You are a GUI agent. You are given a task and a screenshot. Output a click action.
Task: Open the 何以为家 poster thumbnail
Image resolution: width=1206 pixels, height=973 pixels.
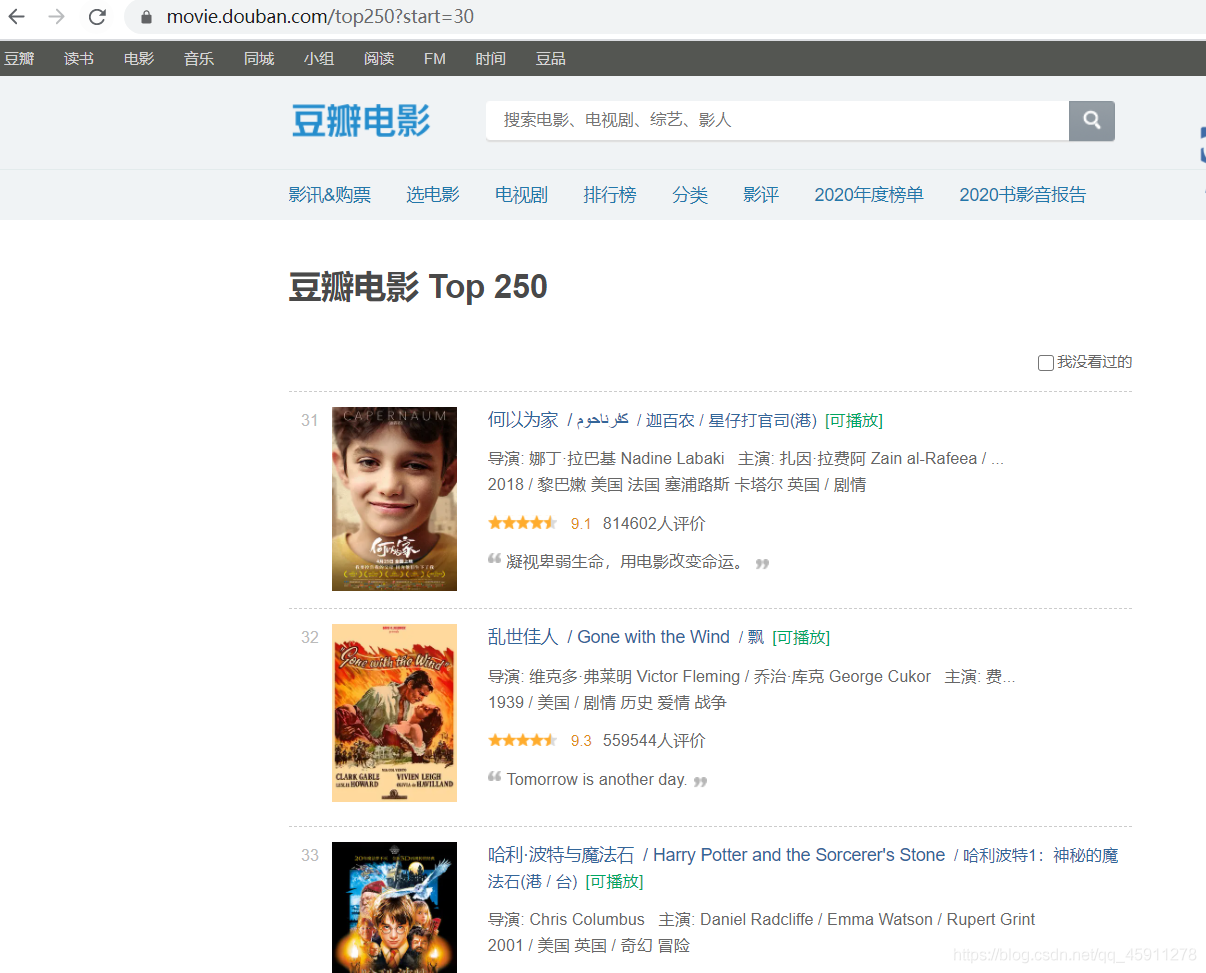pos(394,499)
